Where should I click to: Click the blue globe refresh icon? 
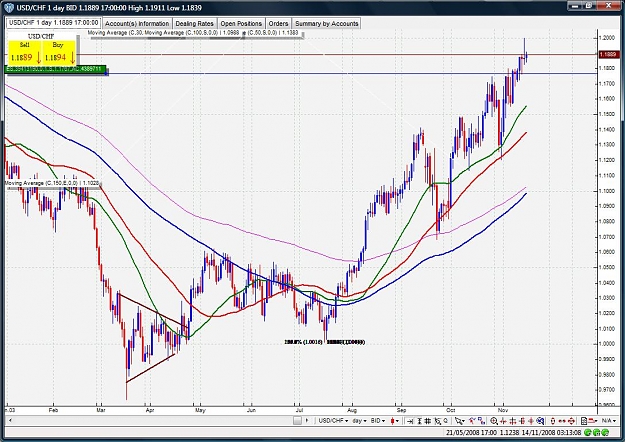(540, 421)
